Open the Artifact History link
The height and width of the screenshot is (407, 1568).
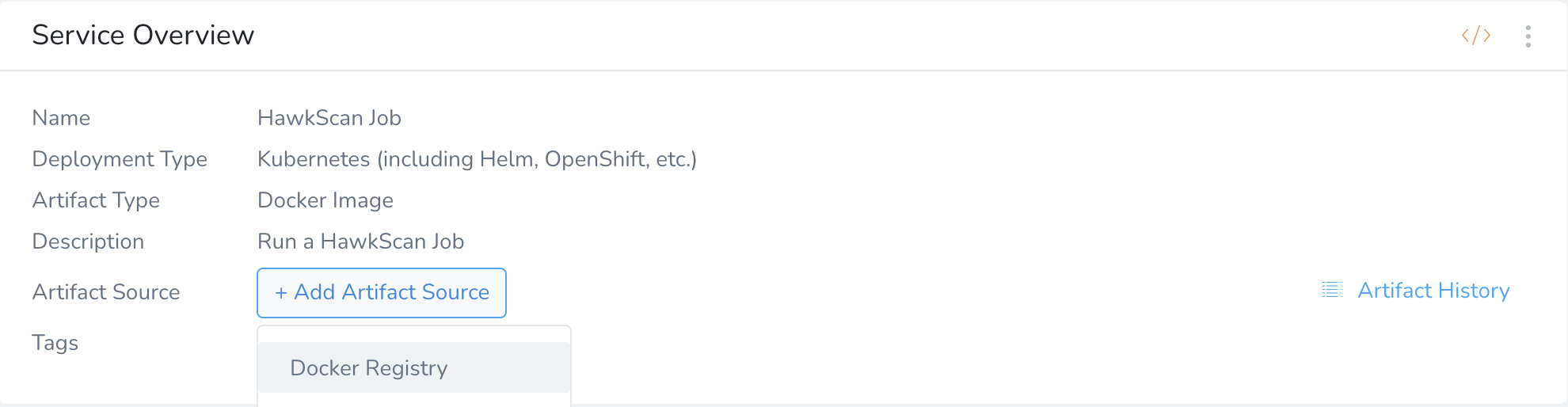tap(1433, 291)
